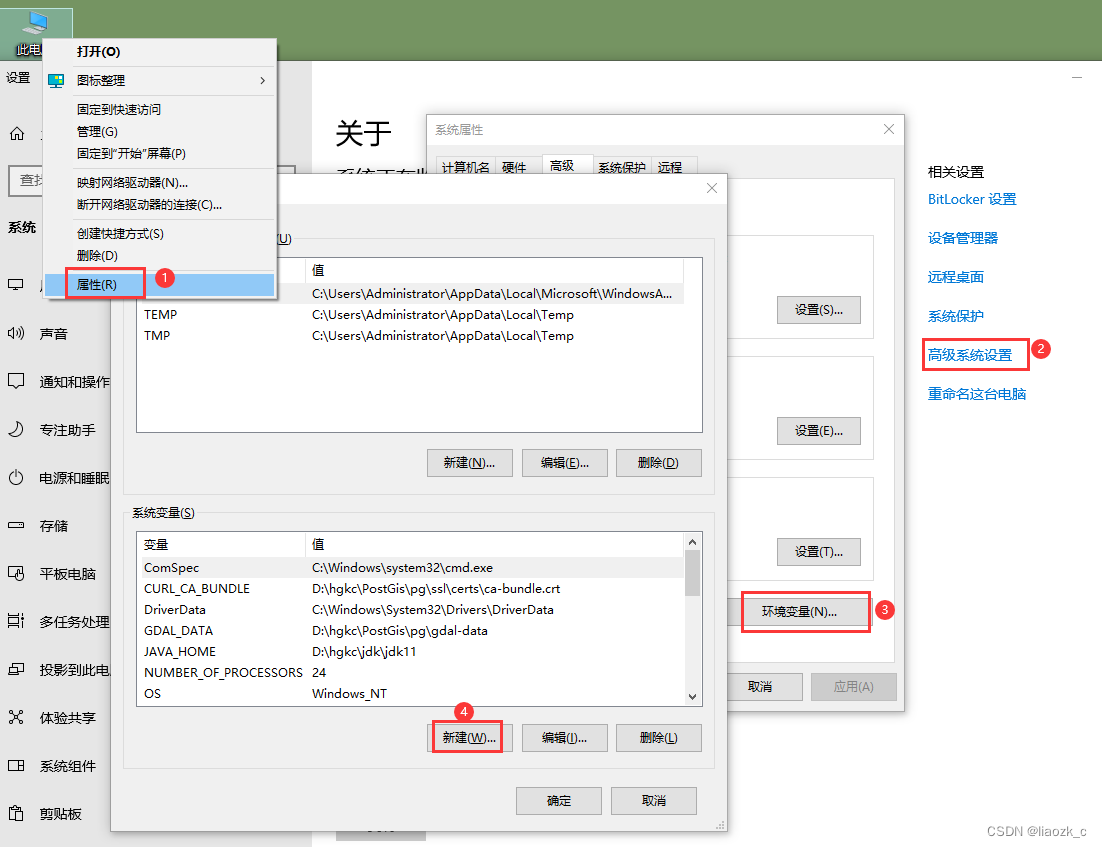Screen dimensions: 1102x847
Task: Click 确定 in Environment Variables dialog
Action: tap(559, 801)
